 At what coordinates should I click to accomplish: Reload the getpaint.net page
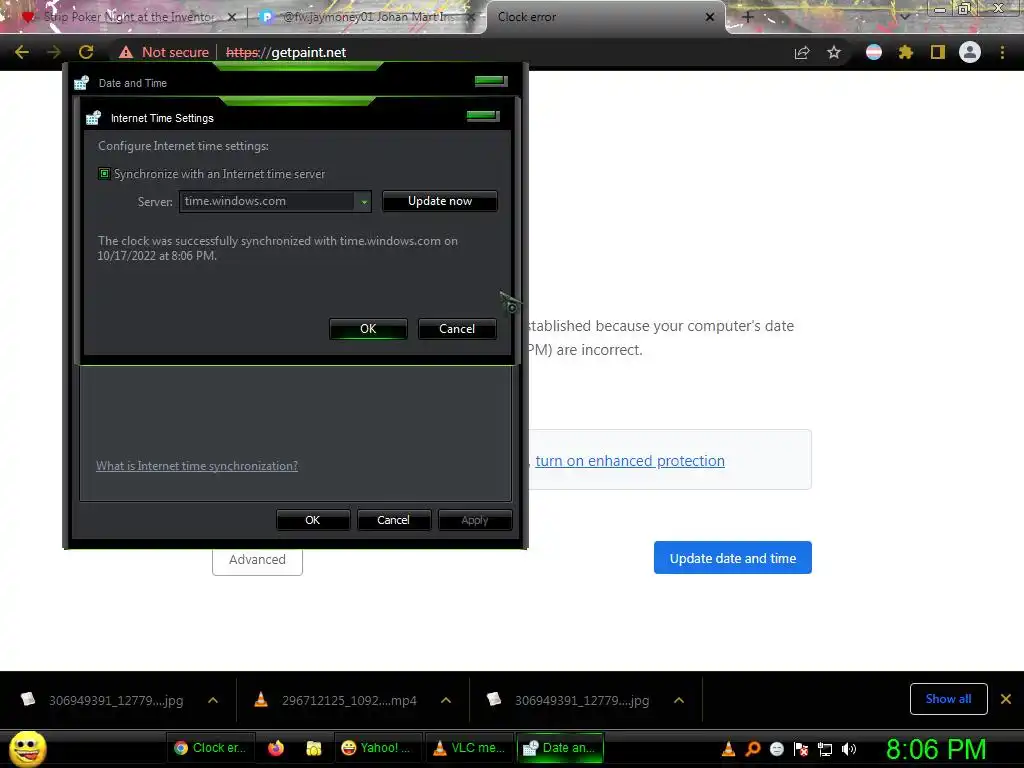[86, 52]
